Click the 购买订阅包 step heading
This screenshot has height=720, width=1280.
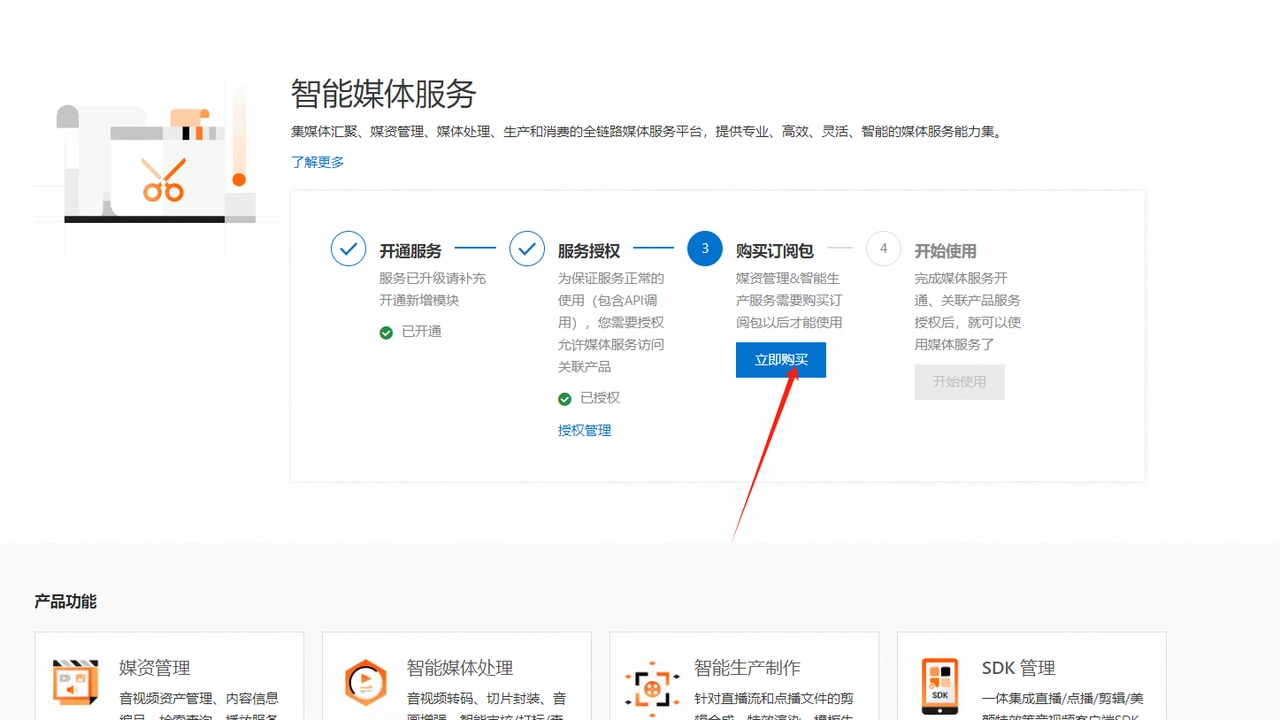point(775,251)
